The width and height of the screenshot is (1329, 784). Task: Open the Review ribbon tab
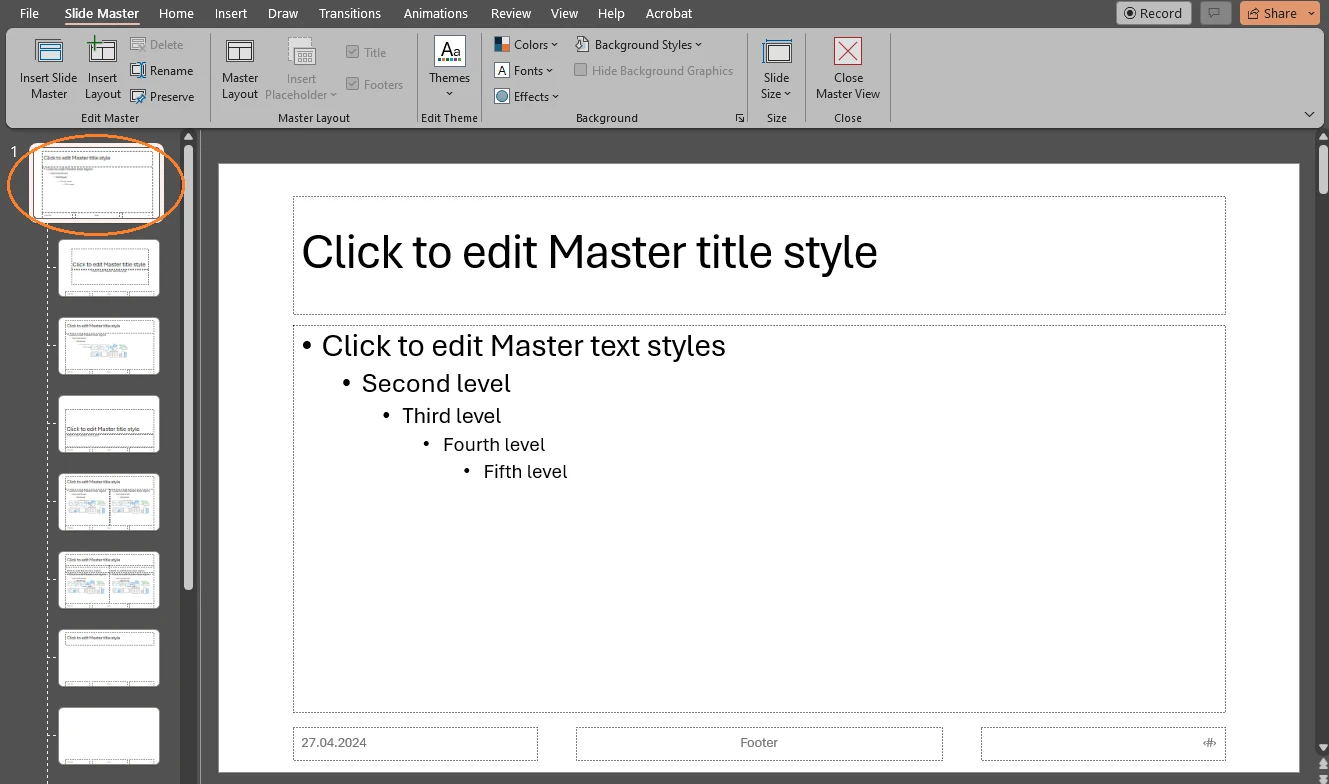pyautogui.click(x=510, y=13)
